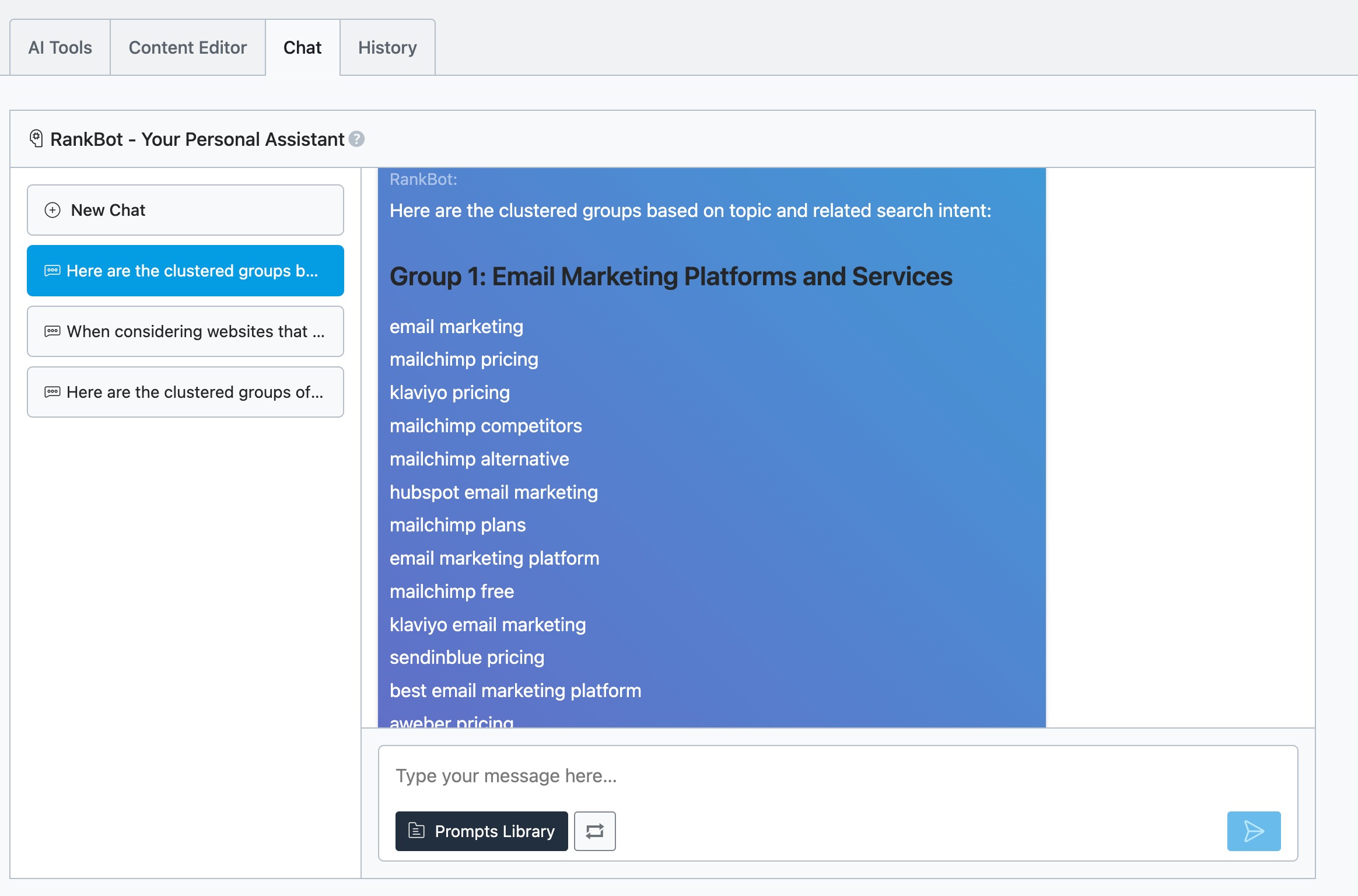Click the 'email marketing platform' keyword
Viewport: 1358px width, 896px height.
coord(494,558)
